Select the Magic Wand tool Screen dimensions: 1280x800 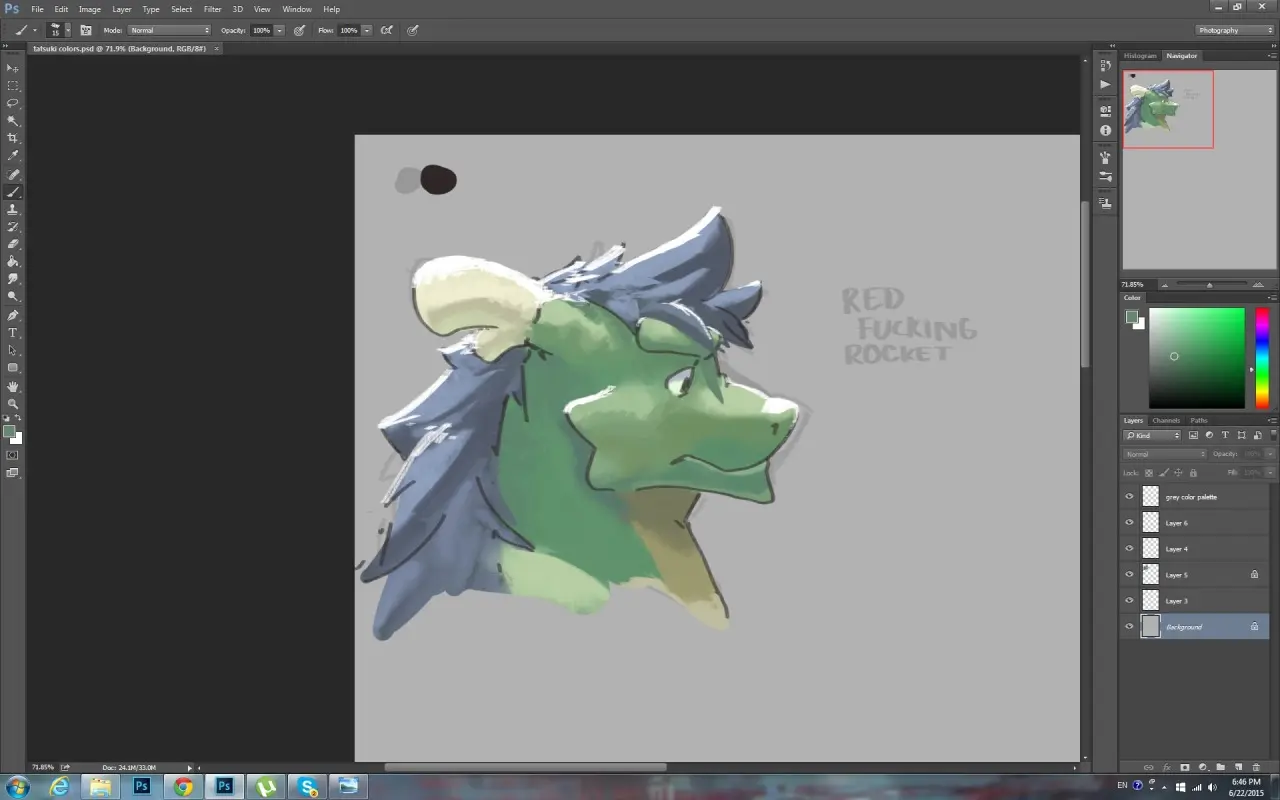tap(13, 121)
